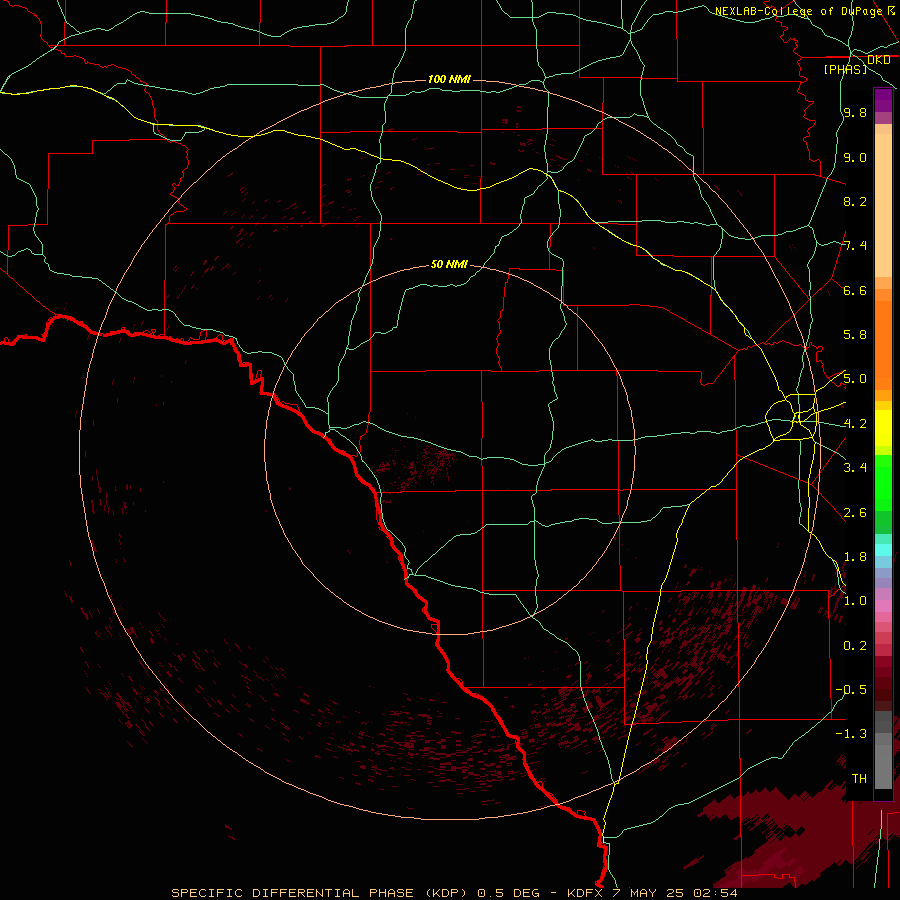Viewport: 900px width, 900px height.
Task: Pick the yellow color bar segment
Action: [883, 428]
